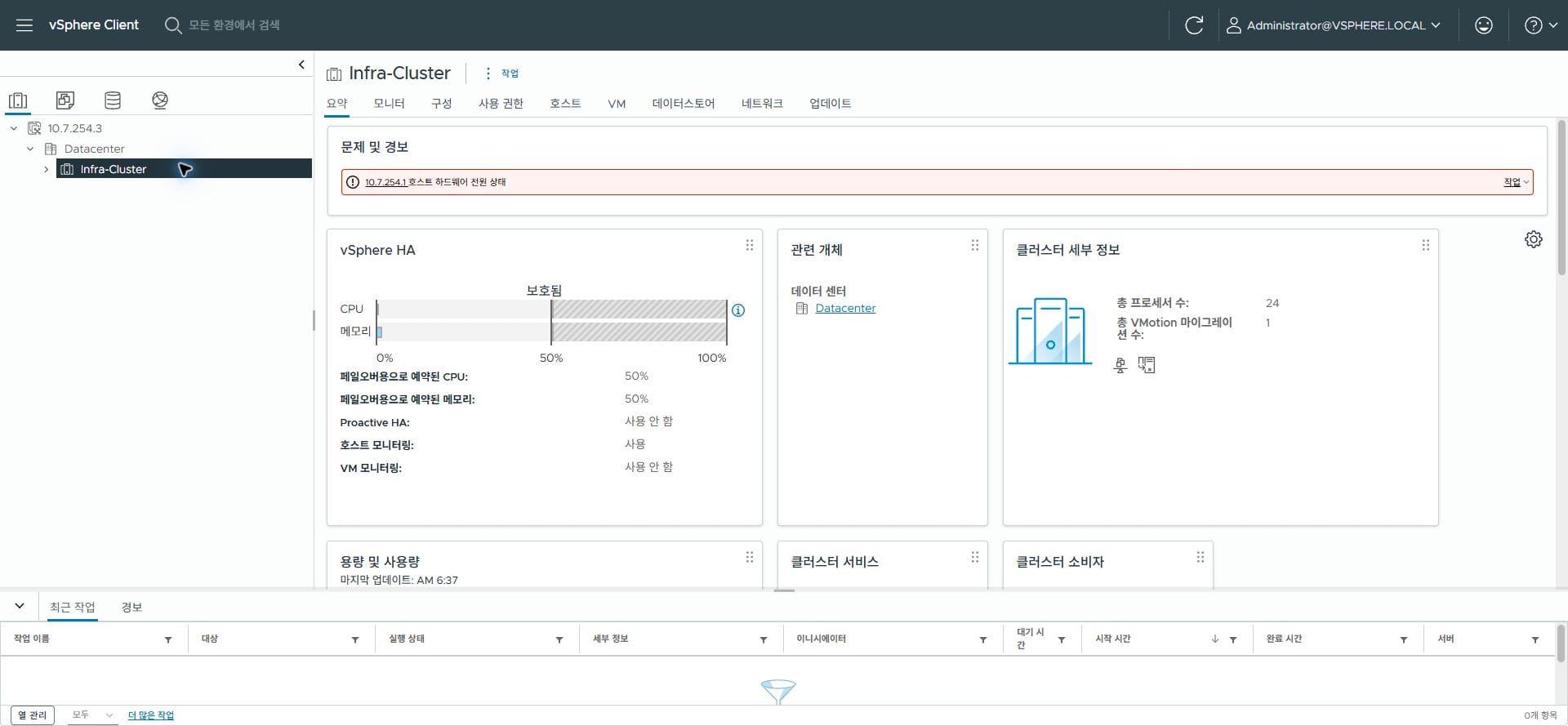Switch to the 모니터 tab
Image resolution: width=1568 pixels, height=726 pixels.
[x=389, y=104]
